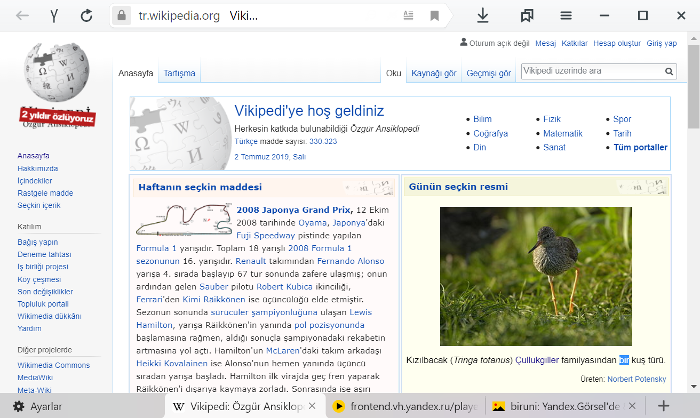This screenshot has height=418, width=700.
Task: Switch to the frontend.vh.yandex.ru player tab
Action: pos(405,406)
